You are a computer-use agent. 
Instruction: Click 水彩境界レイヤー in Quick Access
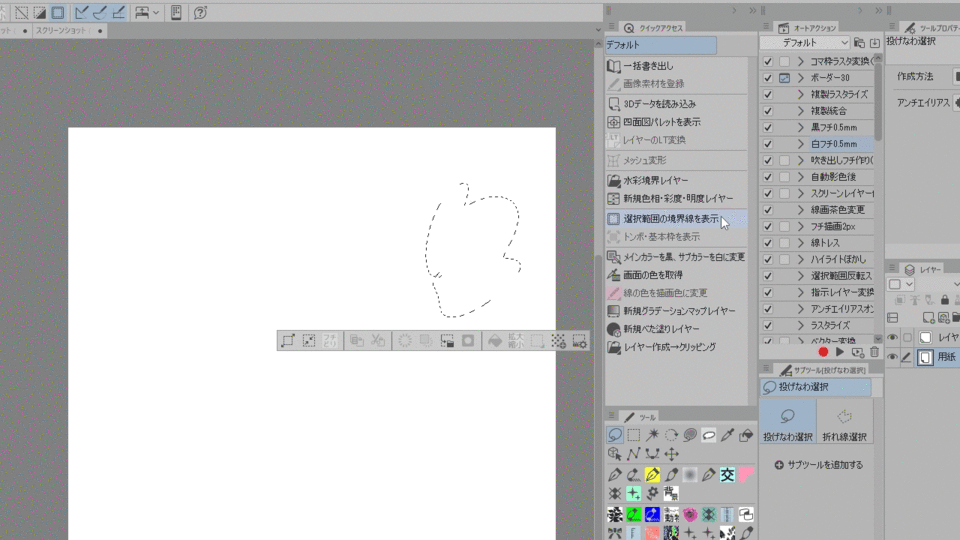coord(677,180)
